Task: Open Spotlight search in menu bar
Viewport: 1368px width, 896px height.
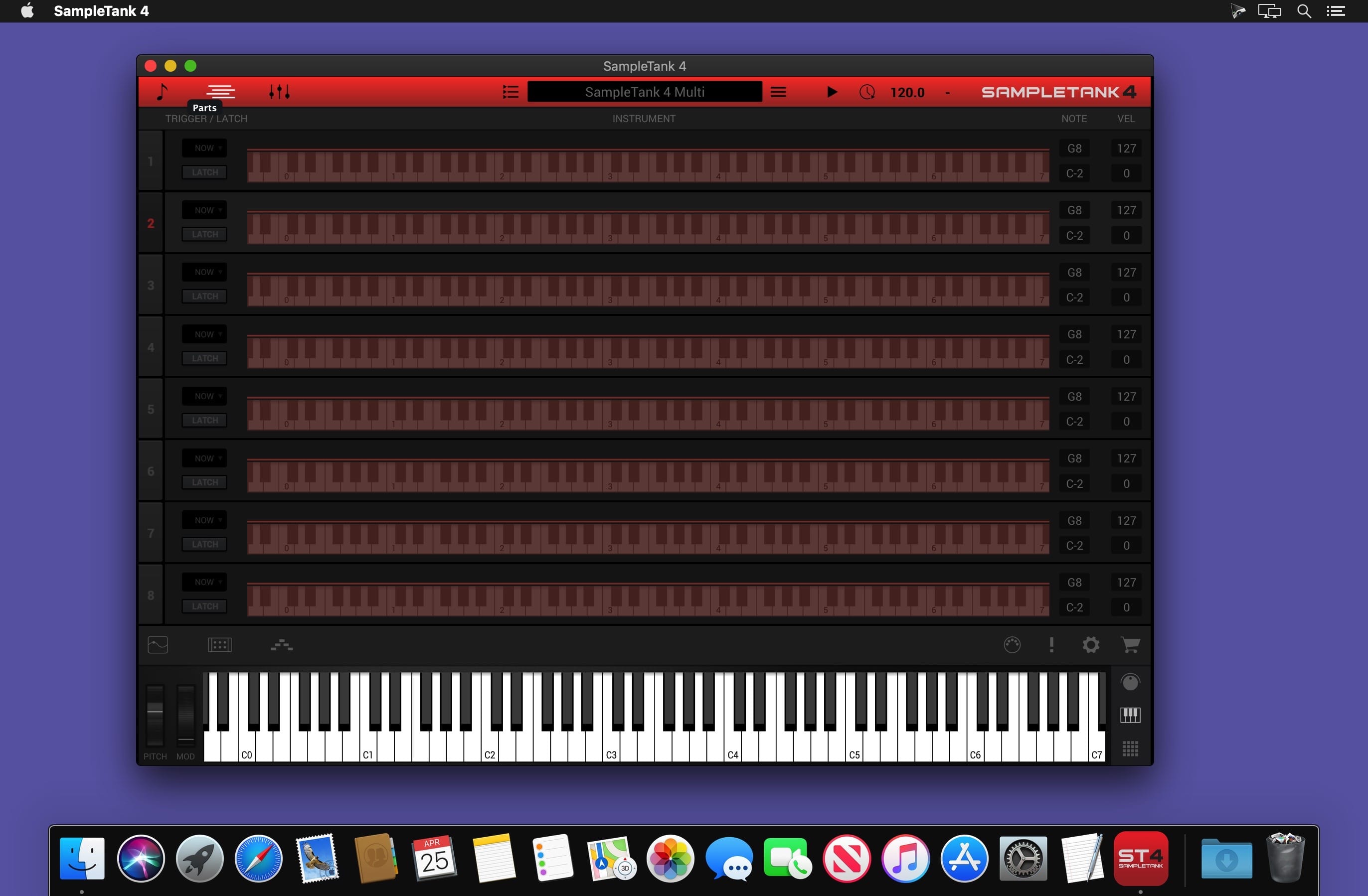Action: (1304, 11)
